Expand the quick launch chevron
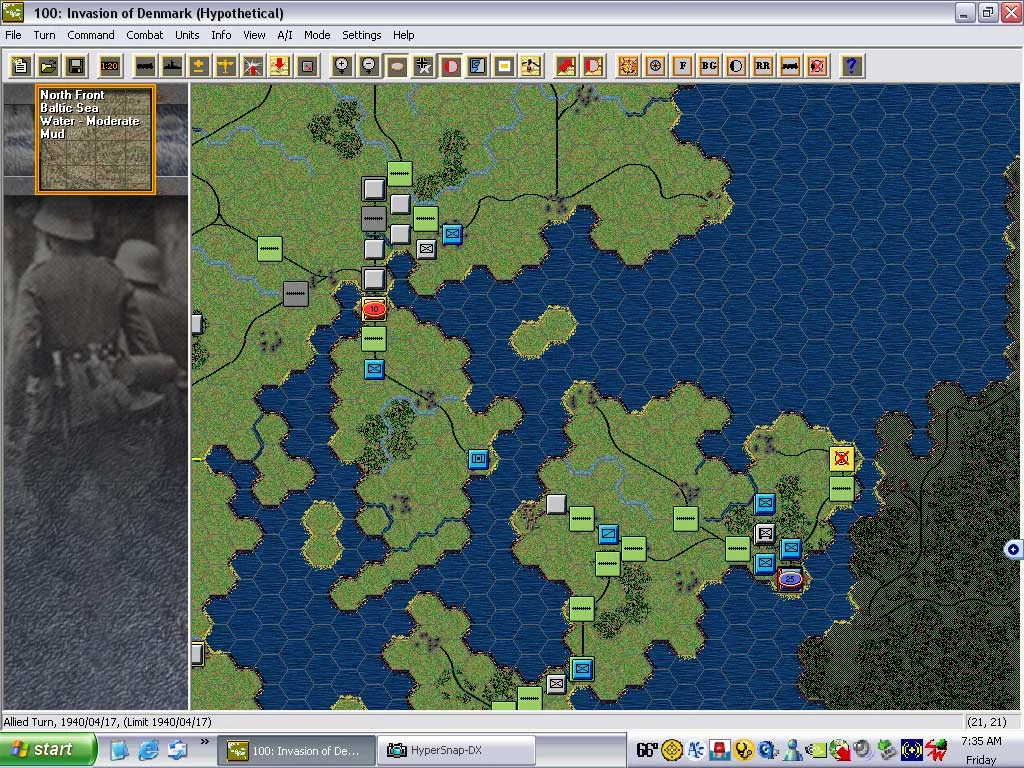Viewport: 1024px width, 768px height. [x=204, y=742]
